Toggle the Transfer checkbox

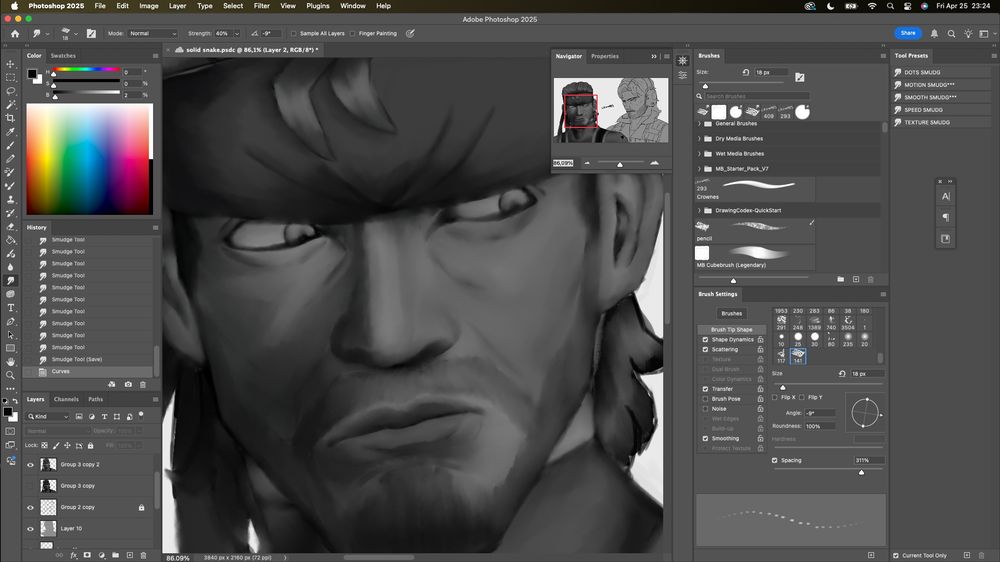click(x=705, y=389)
